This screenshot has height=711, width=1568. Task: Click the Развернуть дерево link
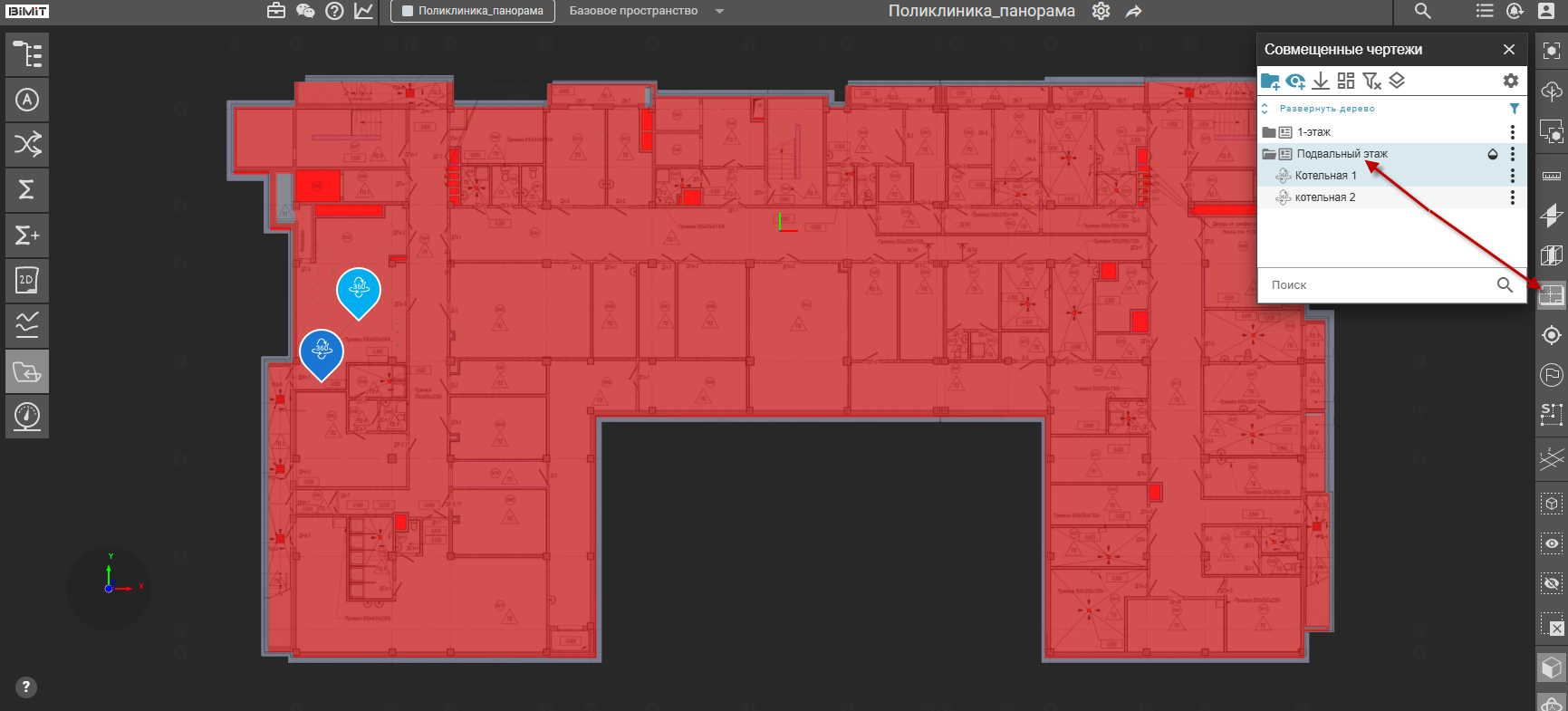pyautogui.click(x=1327, y=109)
